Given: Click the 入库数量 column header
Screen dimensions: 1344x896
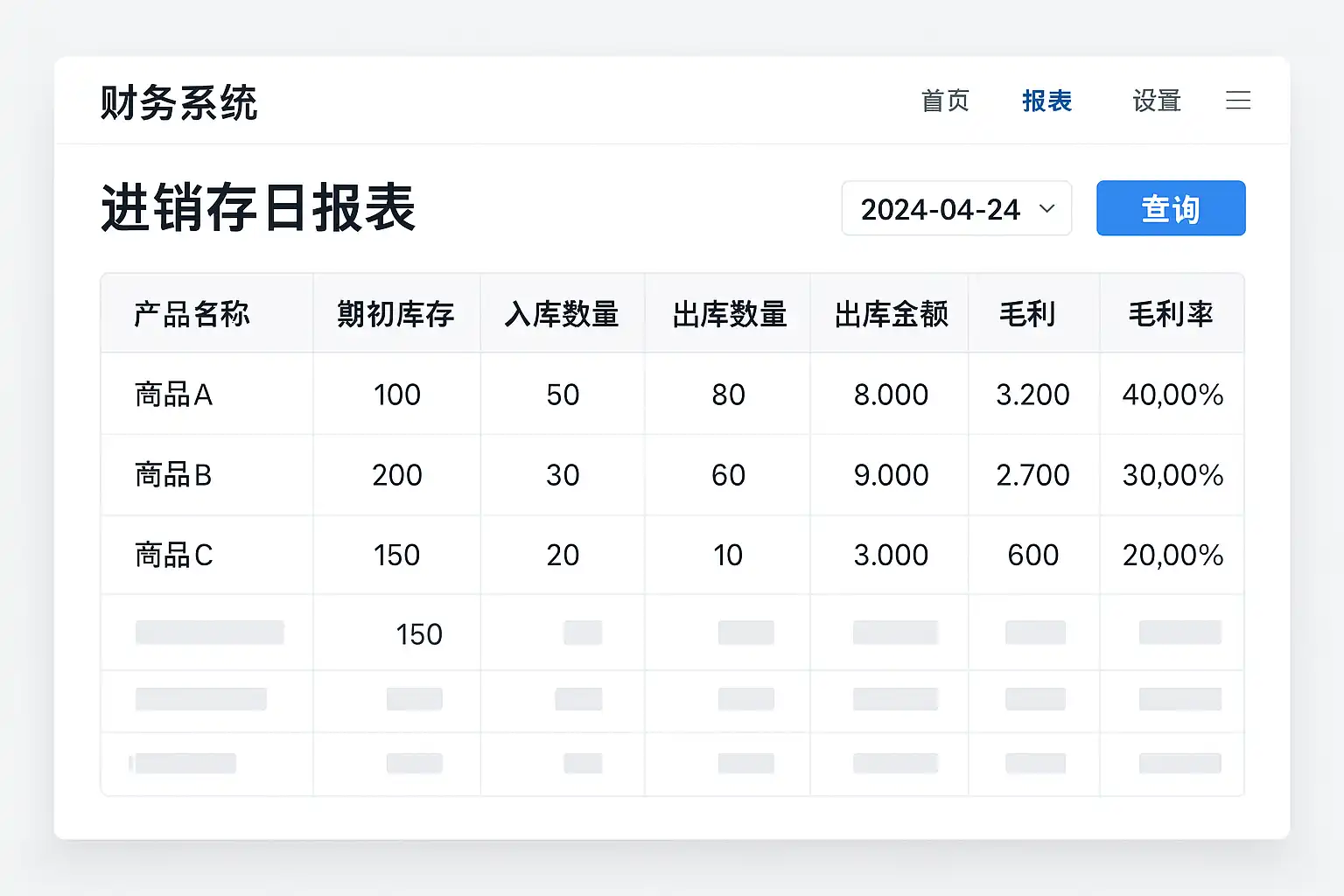Looking at the screenshot, I should 562,314.
